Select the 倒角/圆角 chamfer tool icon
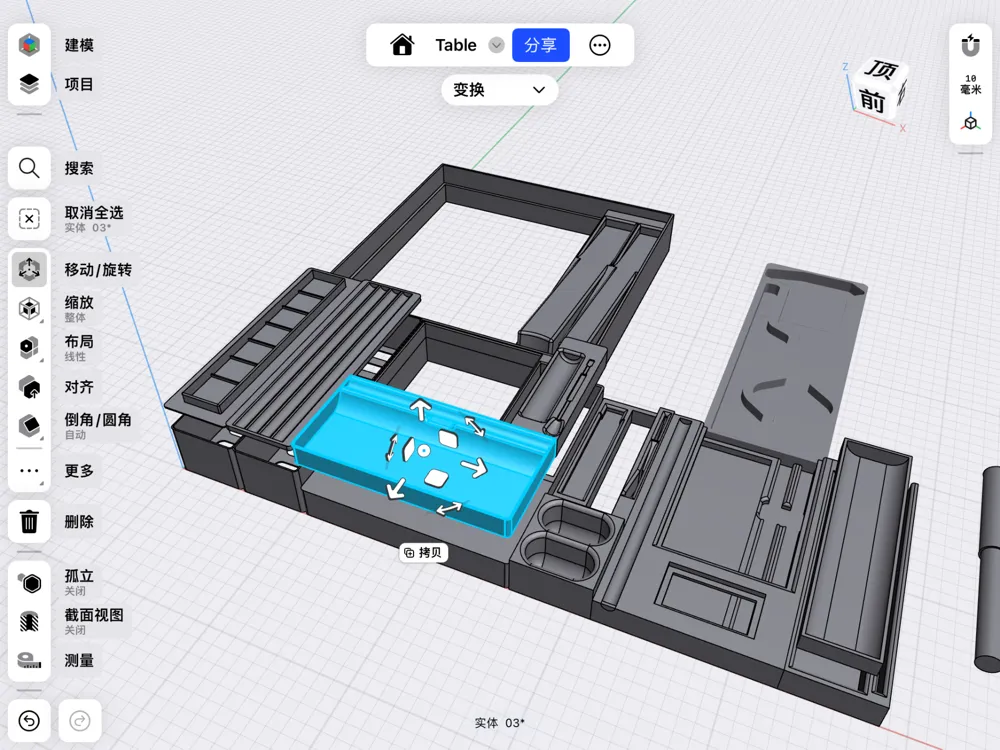The width and height of the screenshot is (1000, 750). point(29,425)
